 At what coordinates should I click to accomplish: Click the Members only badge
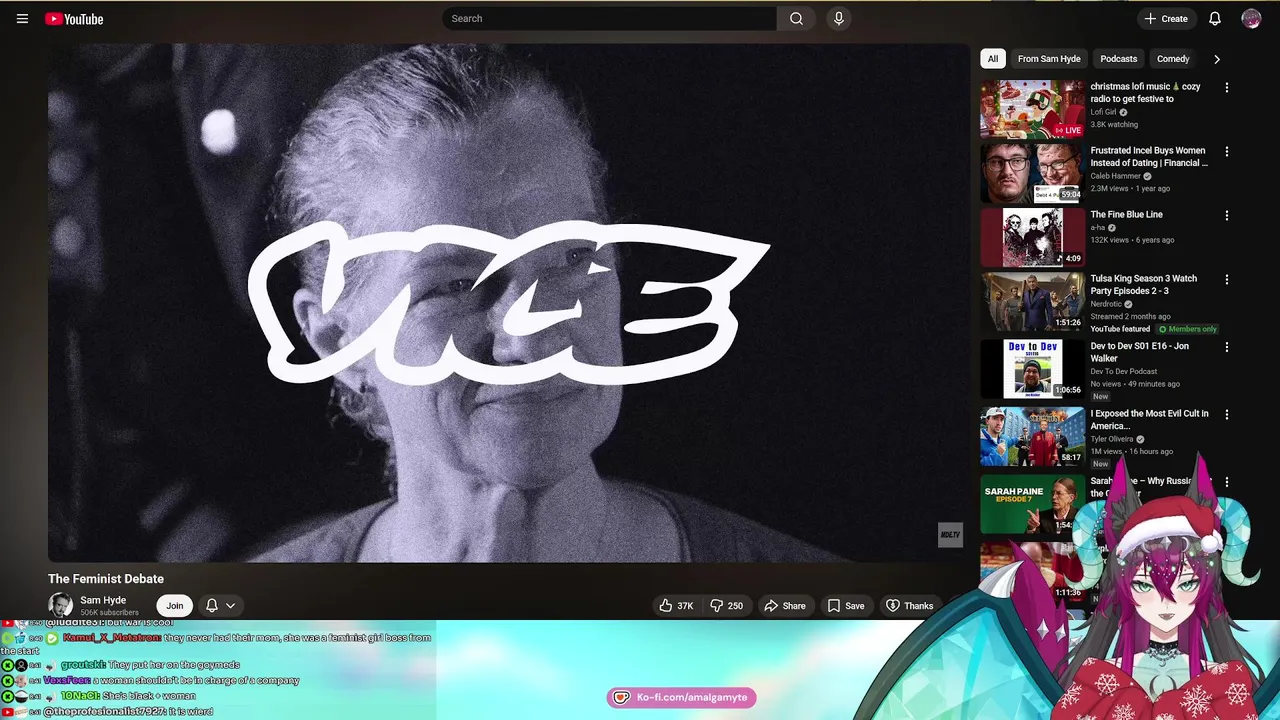pos(1188,329)
